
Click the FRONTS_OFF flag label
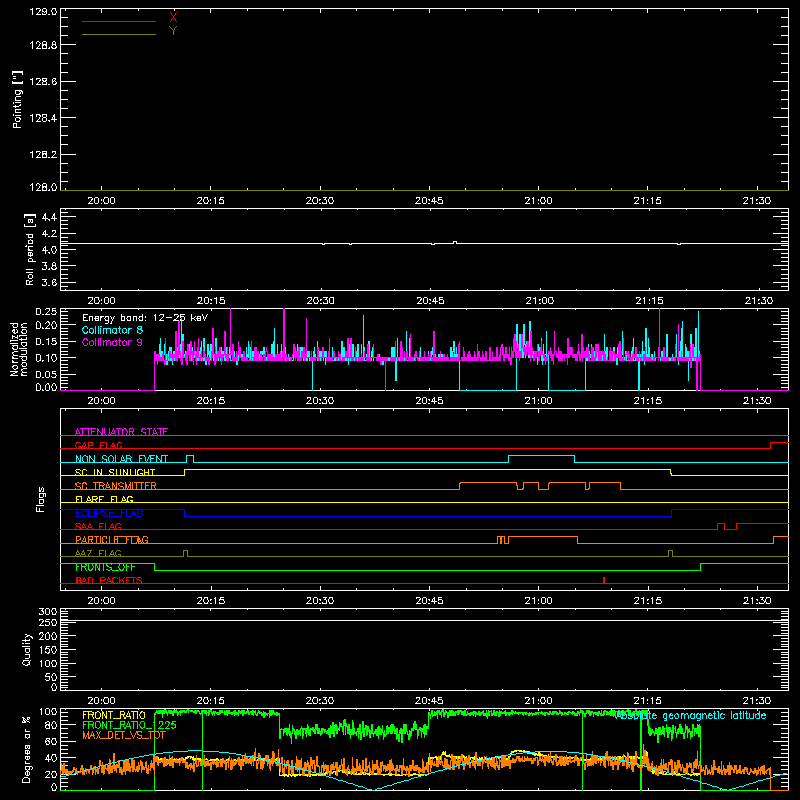[105, 567]
